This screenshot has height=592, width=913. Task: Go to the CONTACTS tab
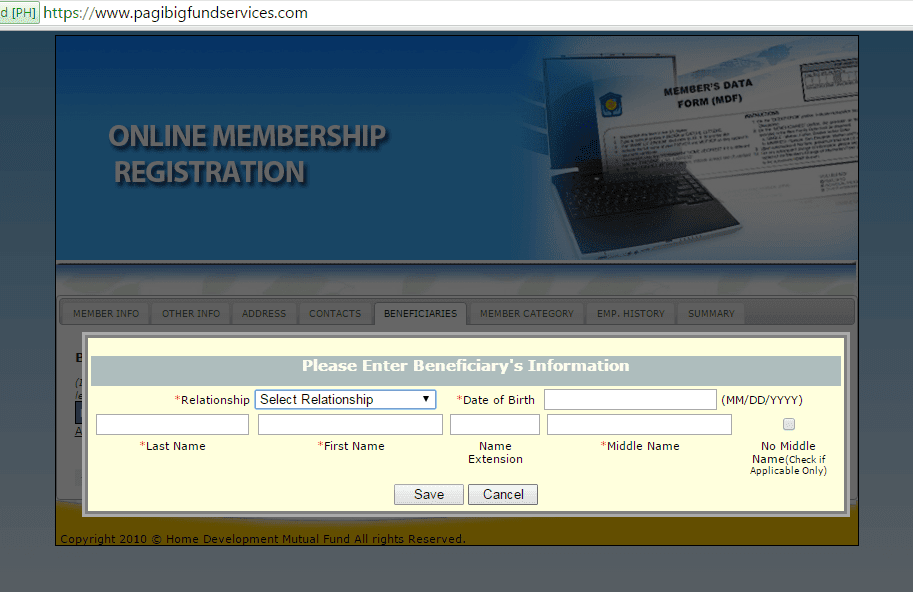(x=334, y=313)
